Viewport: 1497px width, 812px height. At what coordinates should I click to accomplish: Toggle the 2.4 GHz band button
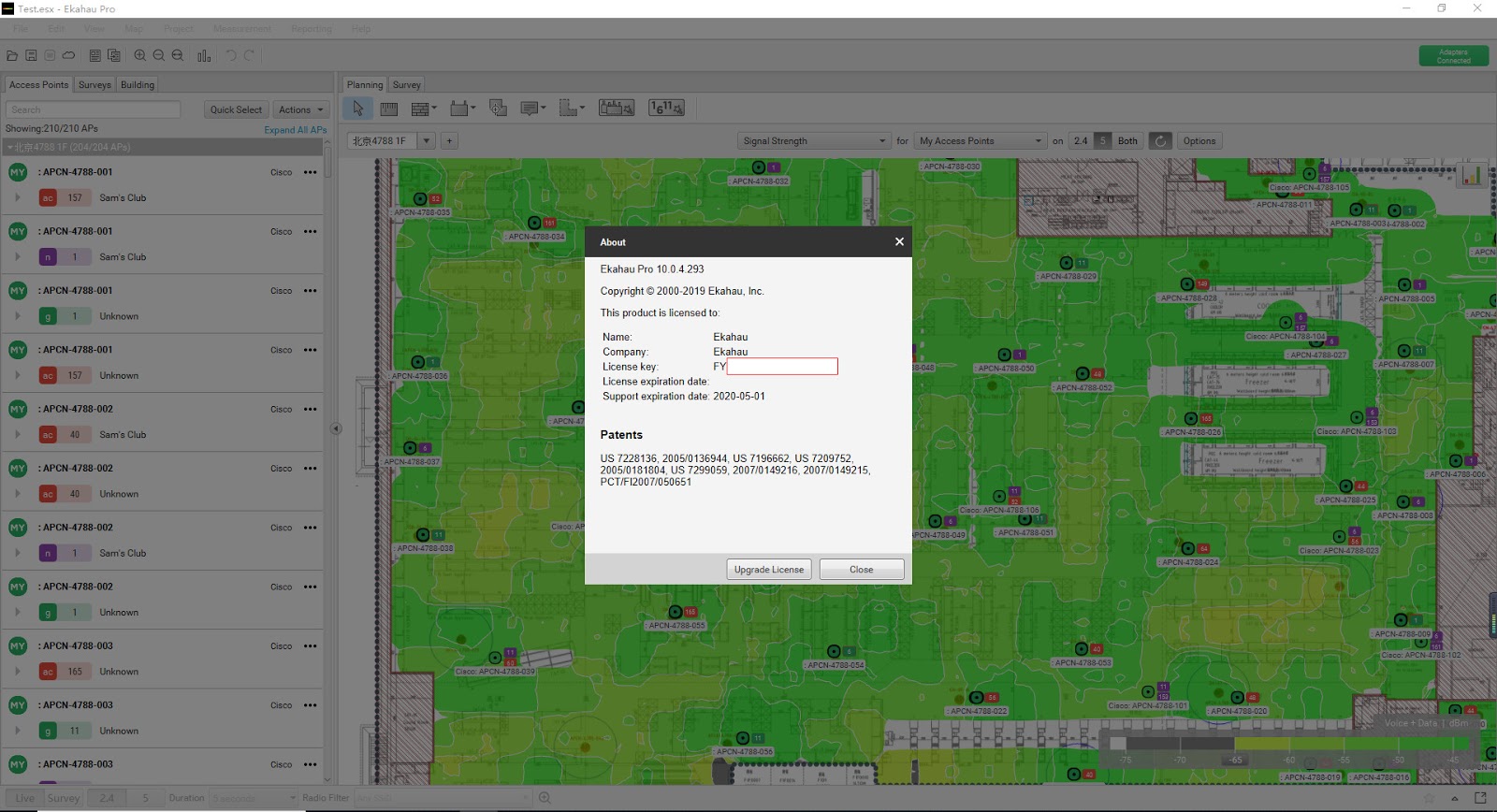point(1081,141)
